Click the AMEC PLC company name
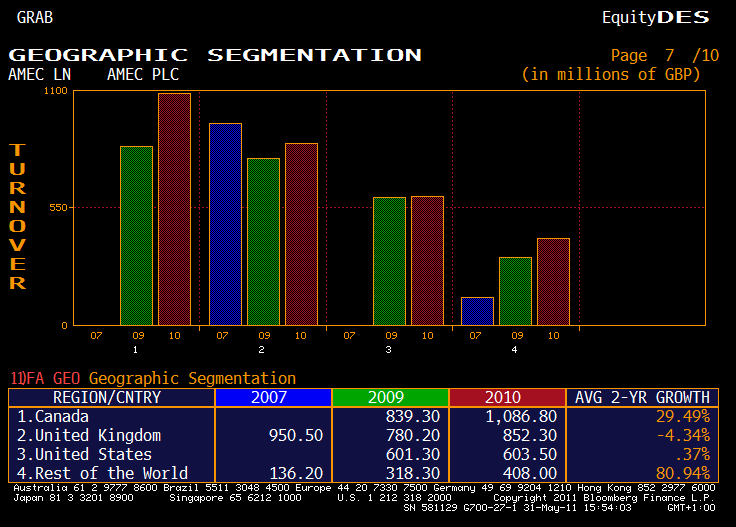 pos(143,74)
